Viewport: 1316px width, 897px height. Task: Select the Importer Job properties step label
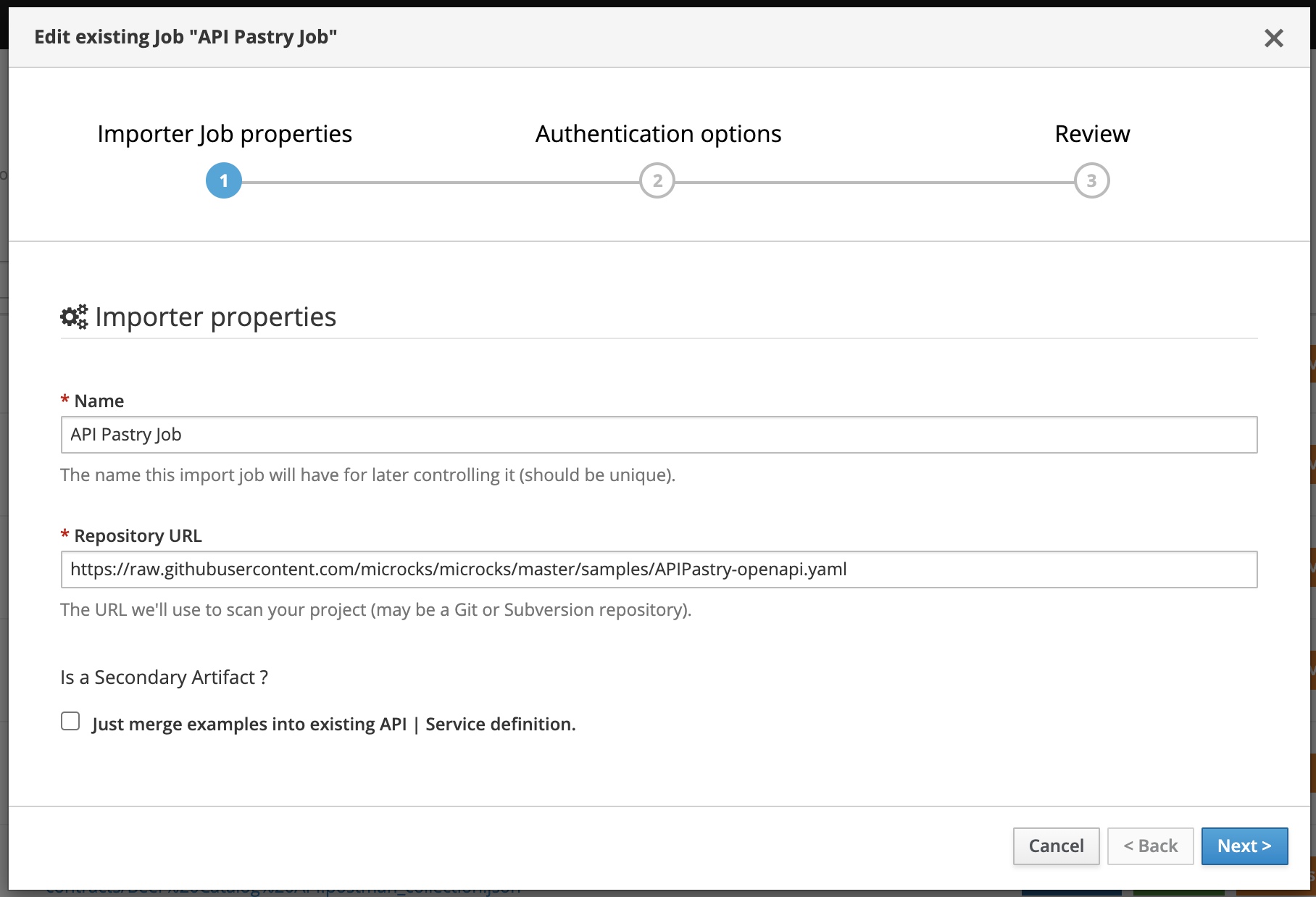click(x=225, y=134)
